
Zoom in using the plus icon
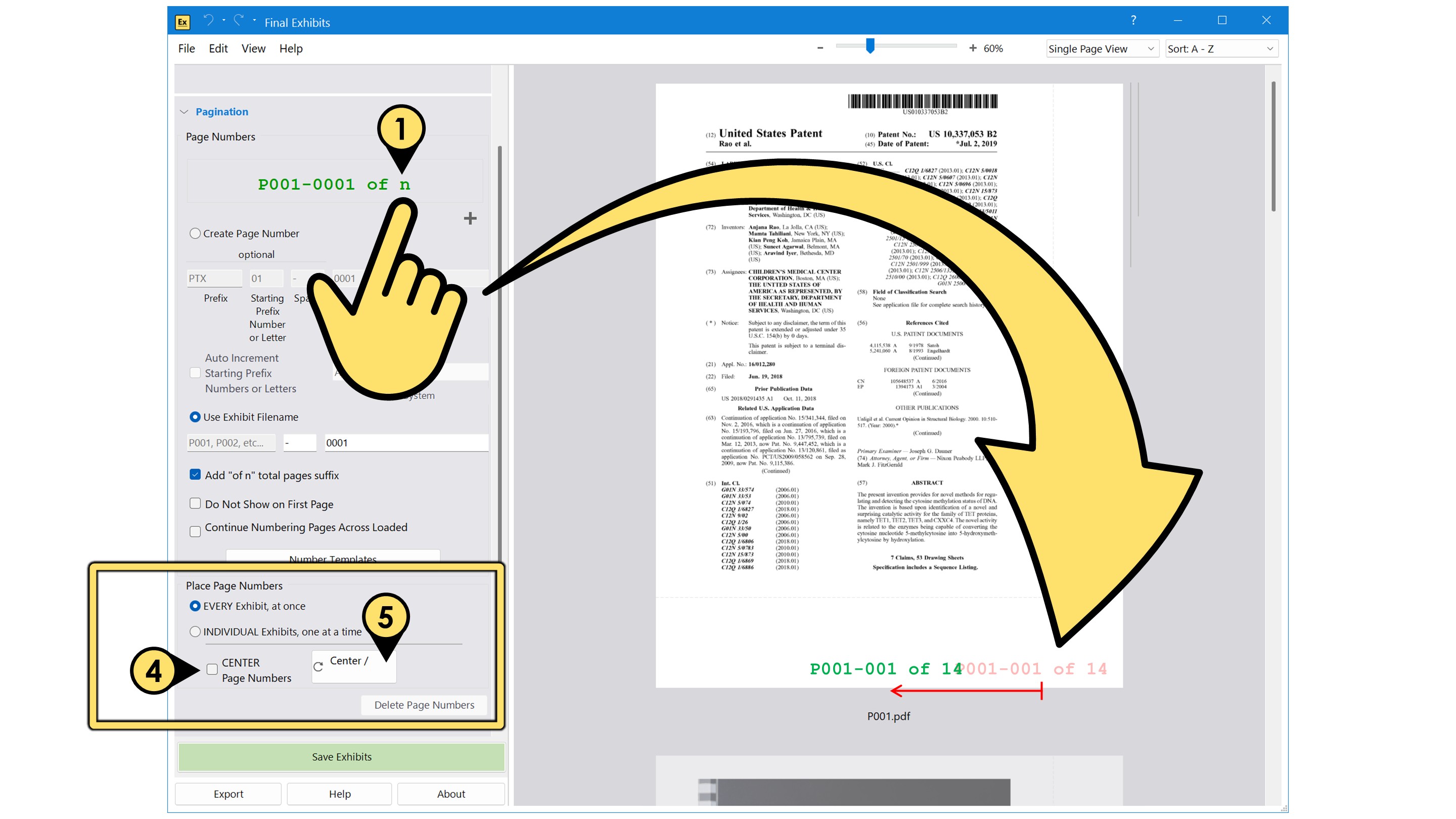pyautogui.click(x=973, y=48)
